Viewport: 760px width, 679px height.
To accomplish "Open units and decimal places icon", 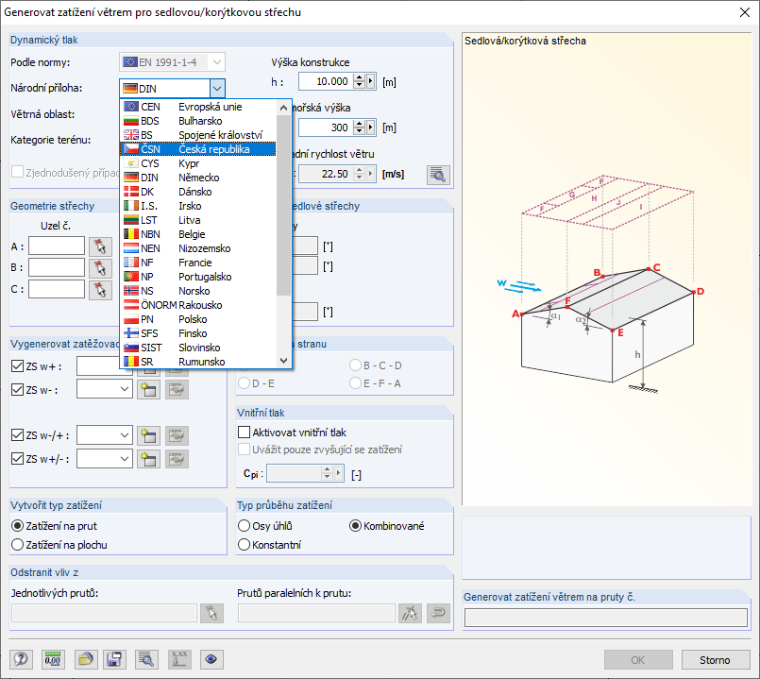I will point(53,659).
